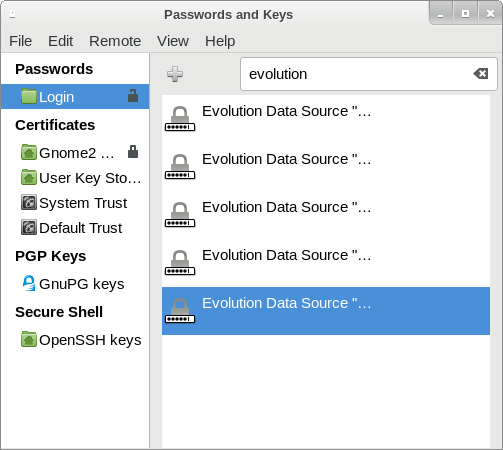Open the Remote menu
The height and width of the screenshot is (450, 503).
pos(115,41)
